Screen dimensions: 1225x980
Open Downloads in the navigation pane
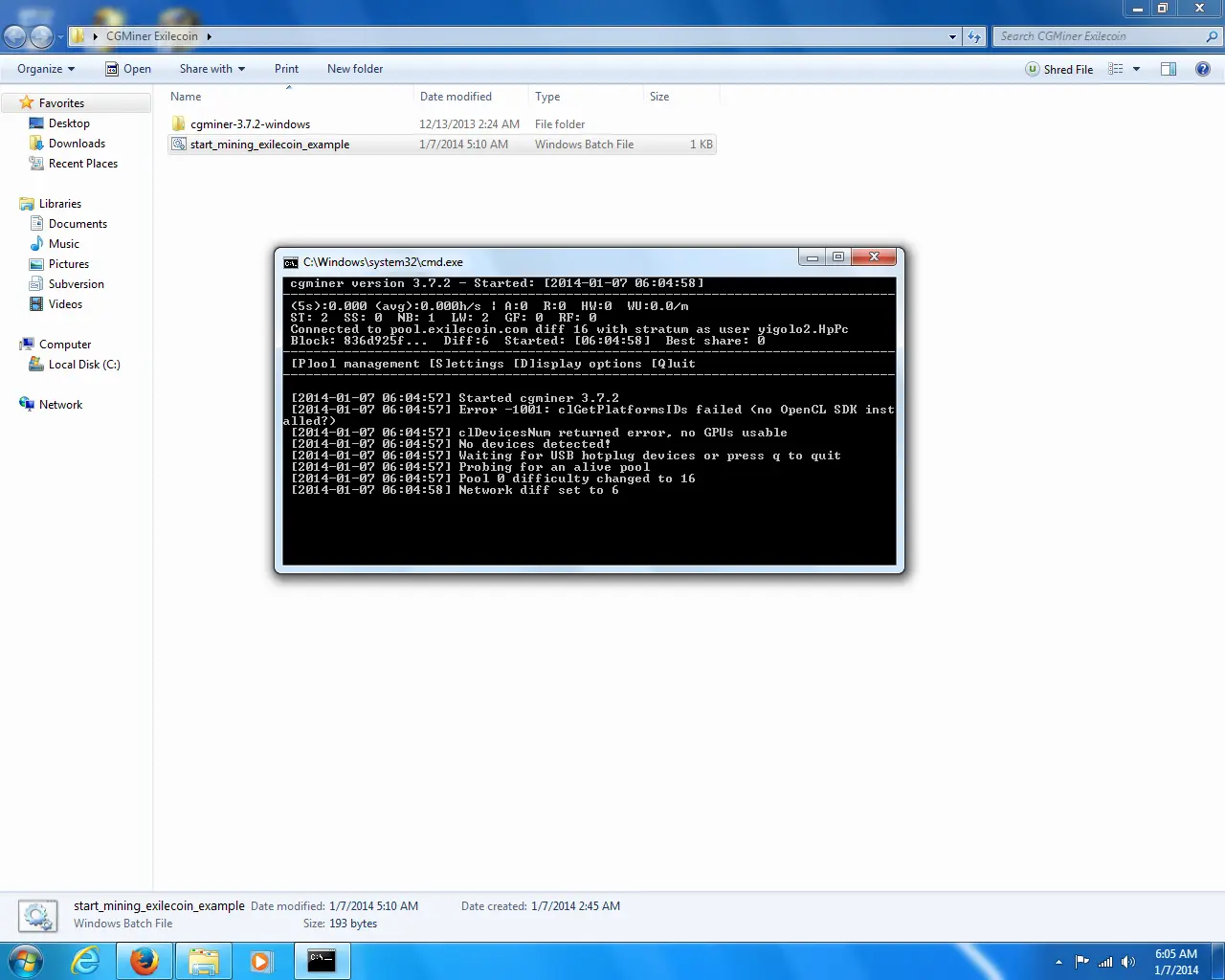tap(77, 144)
